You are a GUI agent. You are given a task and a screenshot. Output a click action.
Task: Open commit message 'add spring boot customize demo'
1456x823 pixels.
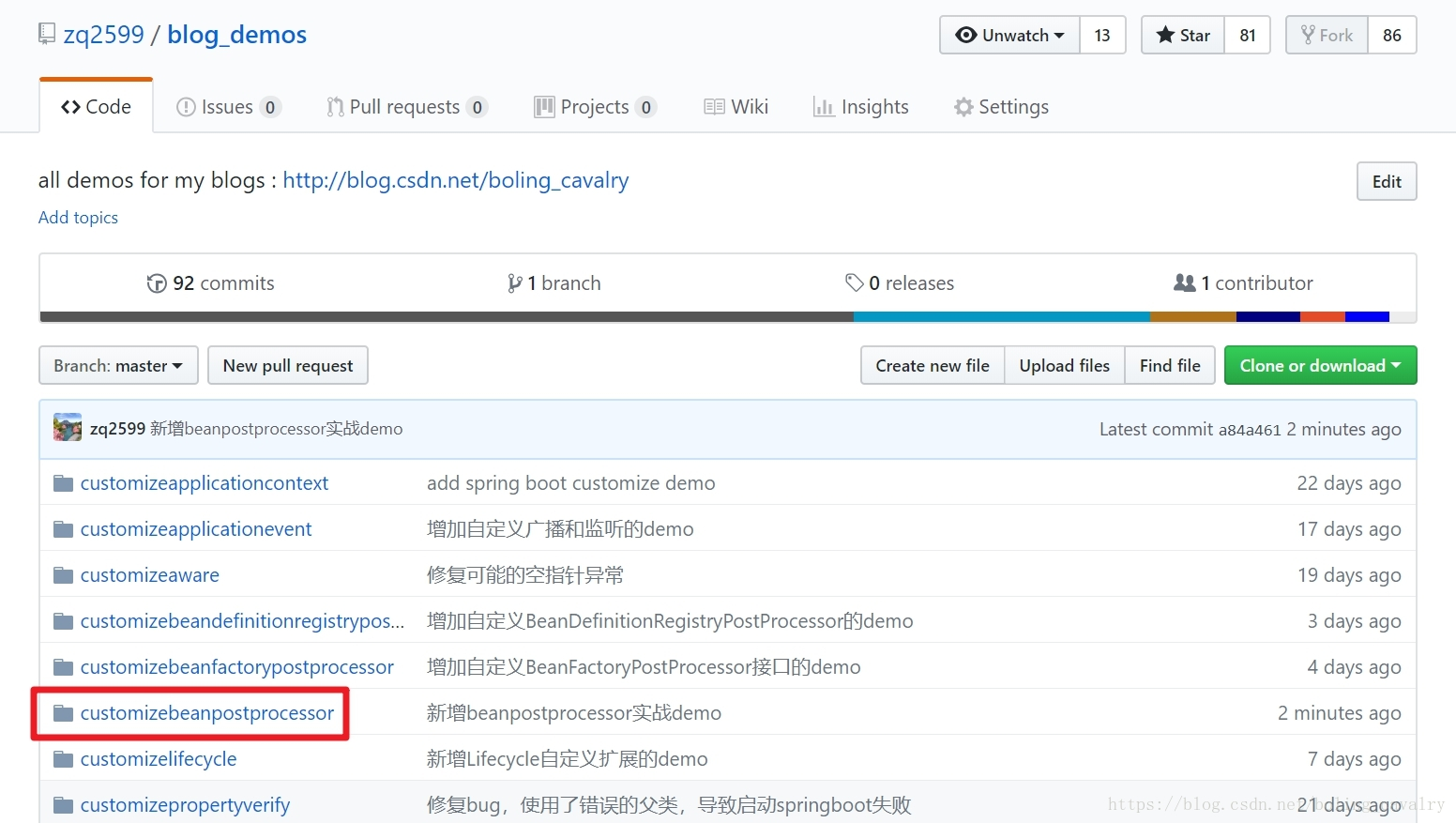click(x=571, y=483)
